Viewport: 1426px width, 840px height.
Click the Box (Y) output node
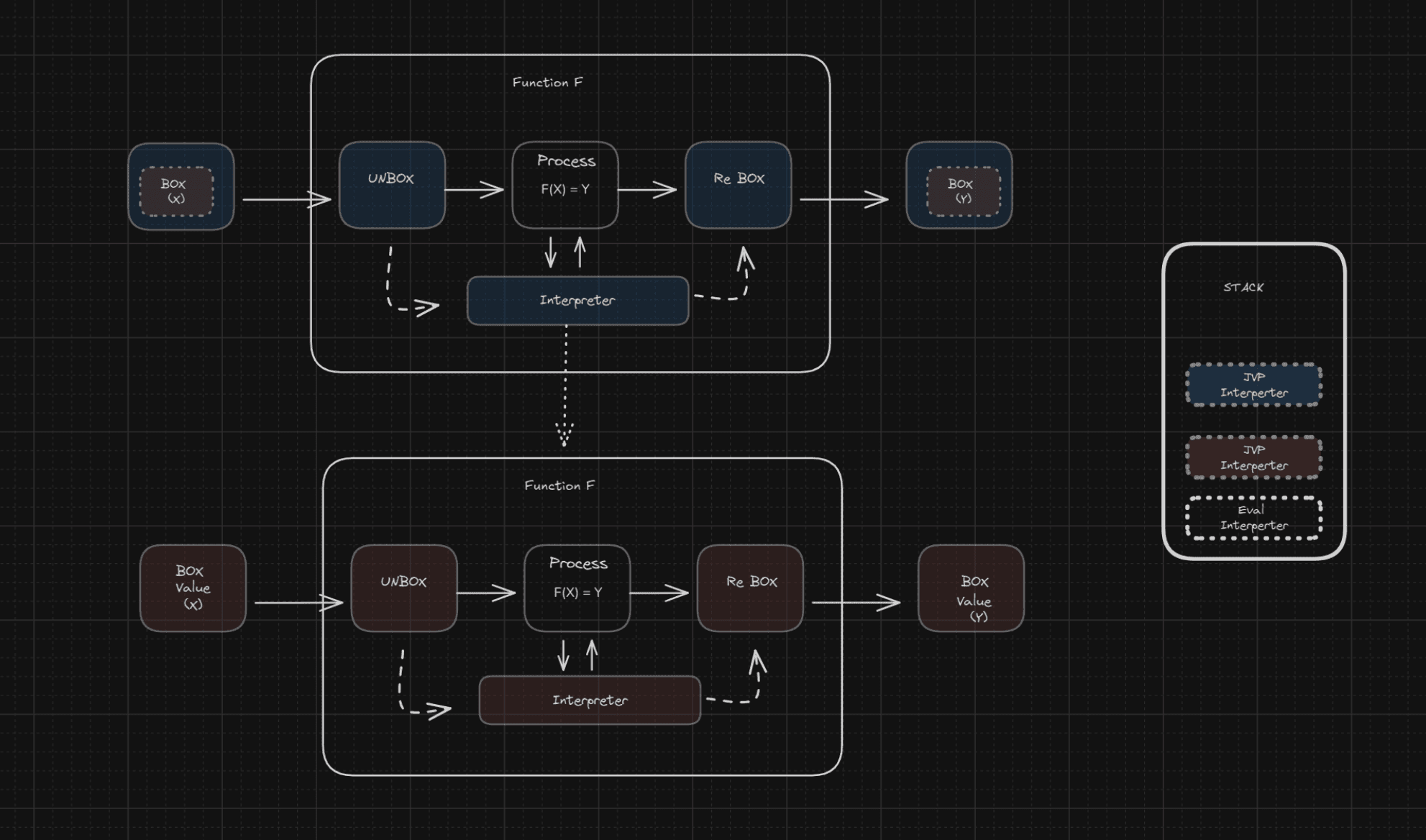click(959, 186)
